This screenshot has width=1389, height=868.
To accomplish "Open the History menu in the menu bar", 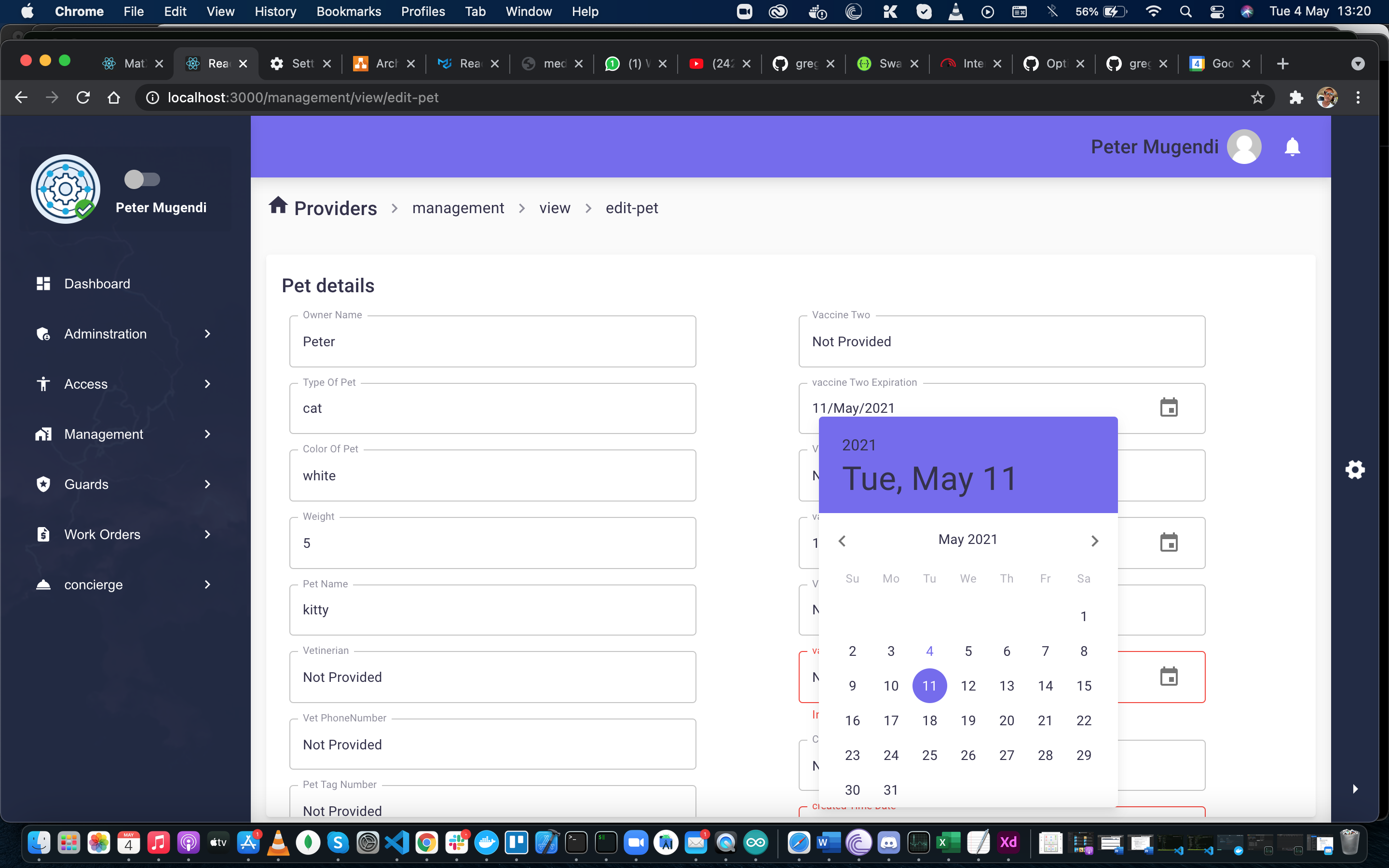I will (275, 11).
